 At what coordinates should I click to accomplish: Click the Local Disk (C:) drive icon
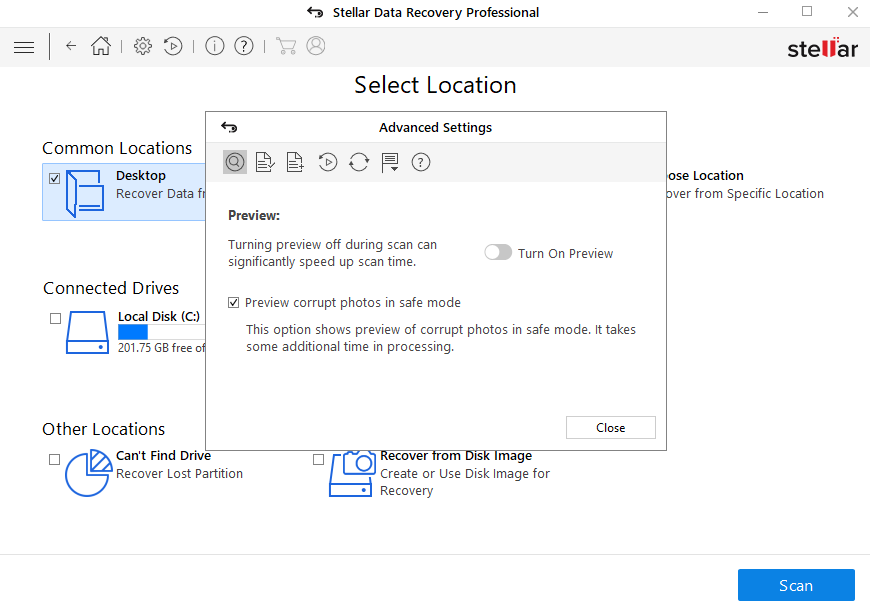point(87,332)
